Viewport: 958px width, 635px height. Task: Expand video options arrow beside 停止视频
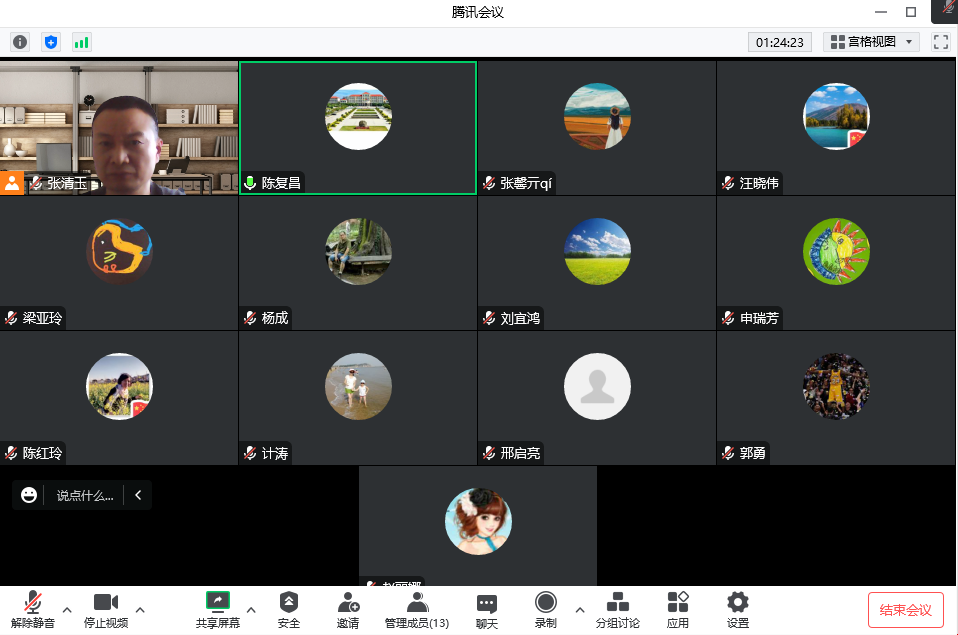click(x=139, y=609)
